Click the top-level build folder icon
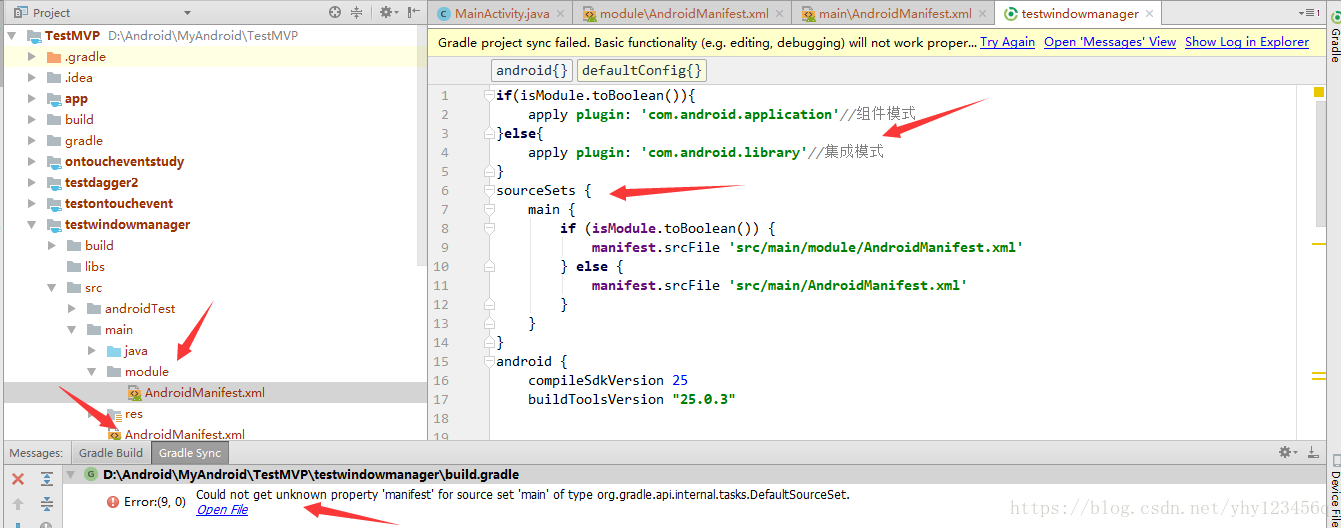The image size is (1341, 528). pyautogui.click(x=54, y=120)
